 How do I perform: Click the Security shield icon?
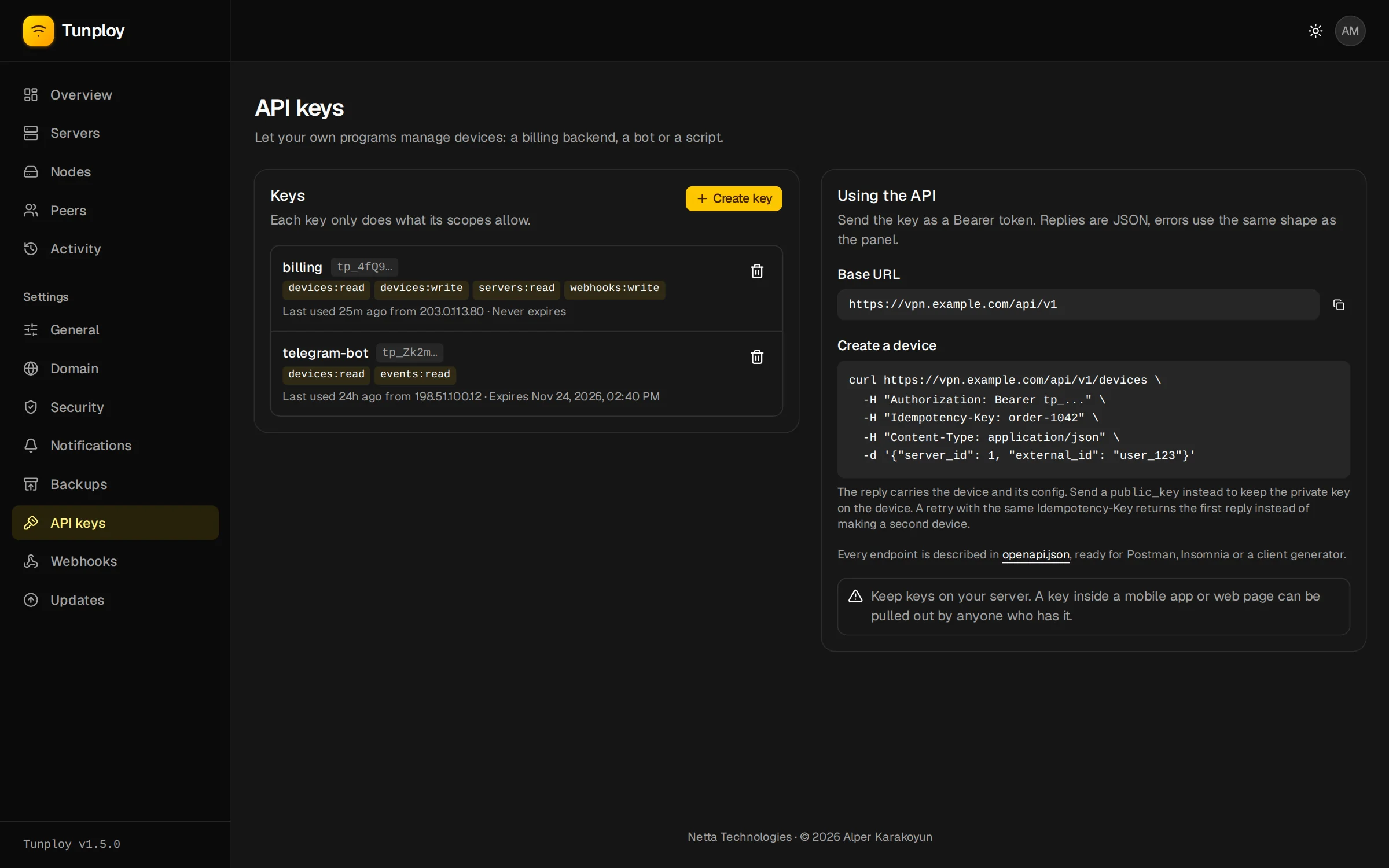pyautogui.click(x=31, y=407)
